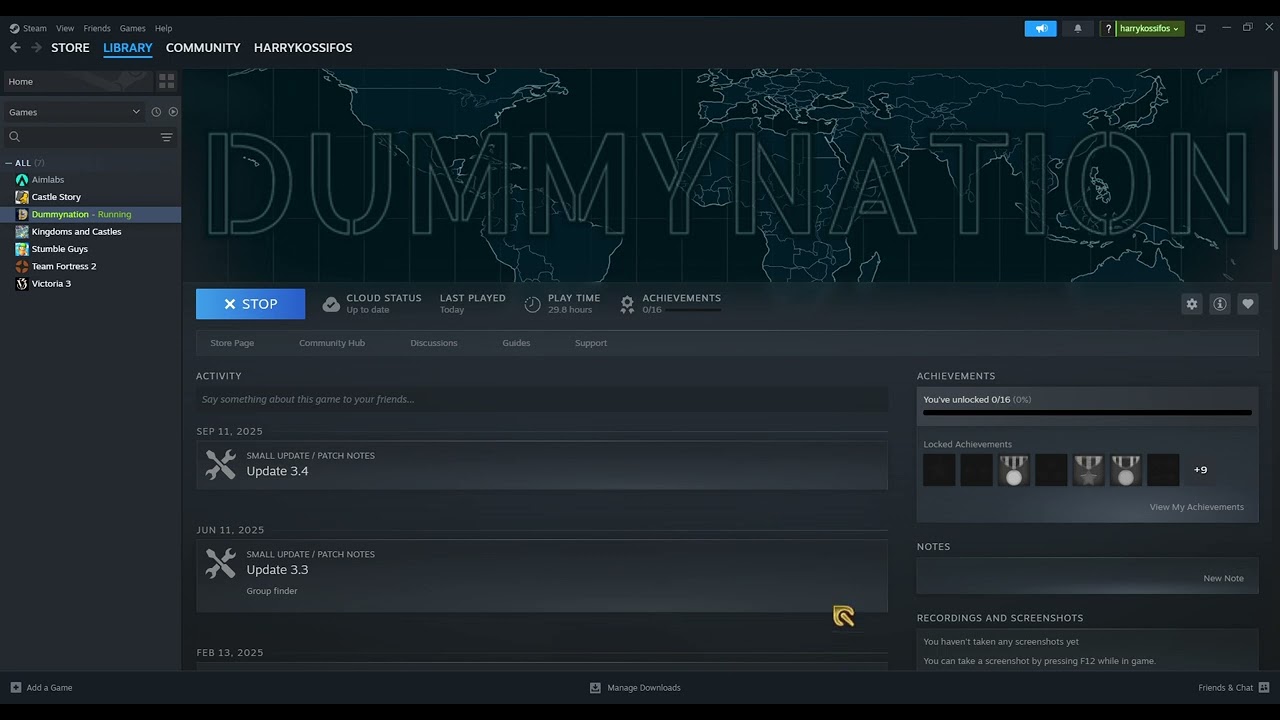This screenshot has width=1280, height=720.
Task: Click the first locked achievement thumbnail
Action: (x=939, y=470)
